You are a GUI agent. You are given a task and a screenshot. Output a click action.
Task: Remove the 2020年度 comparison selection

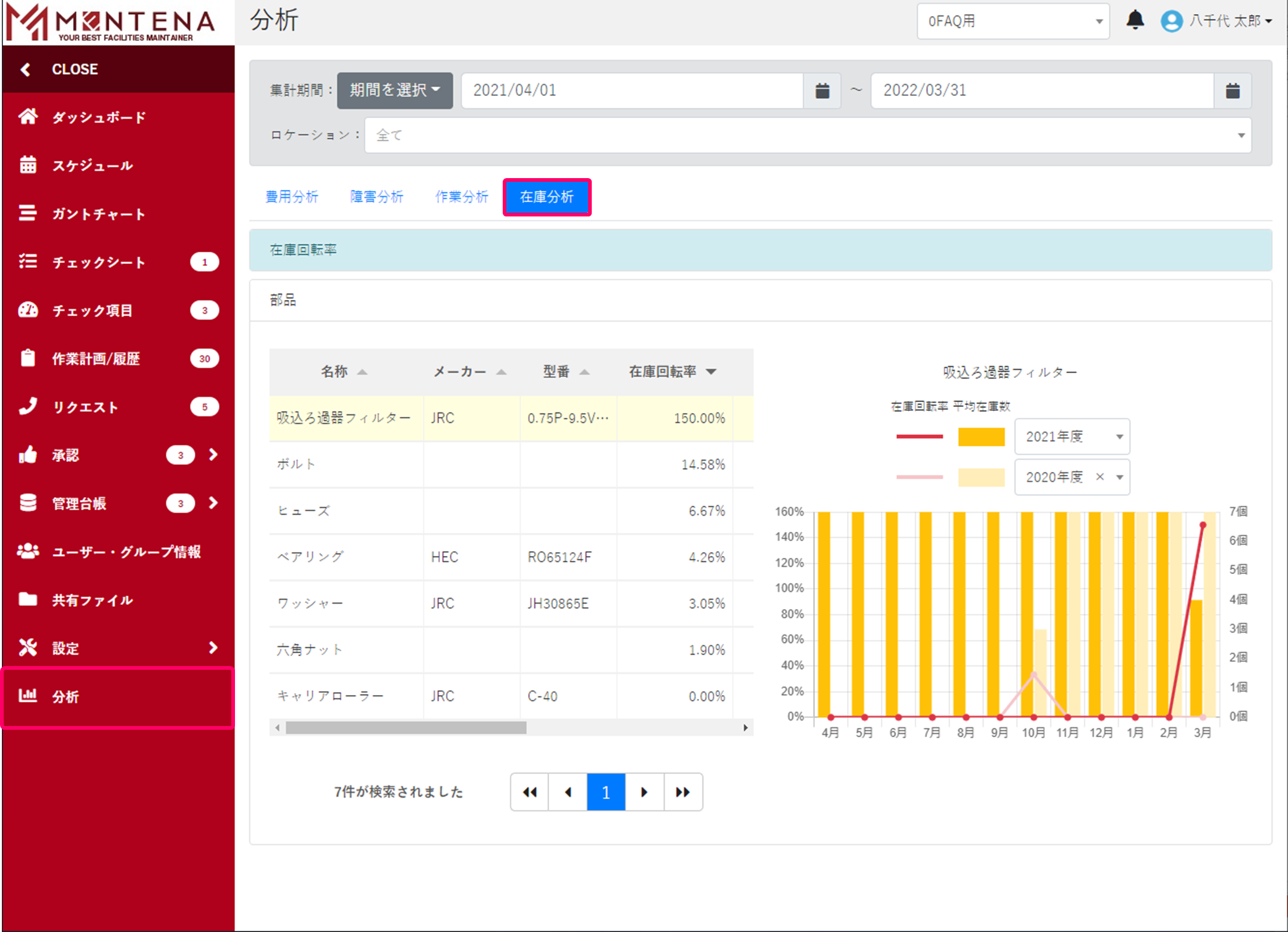[x=1099, y=477]
